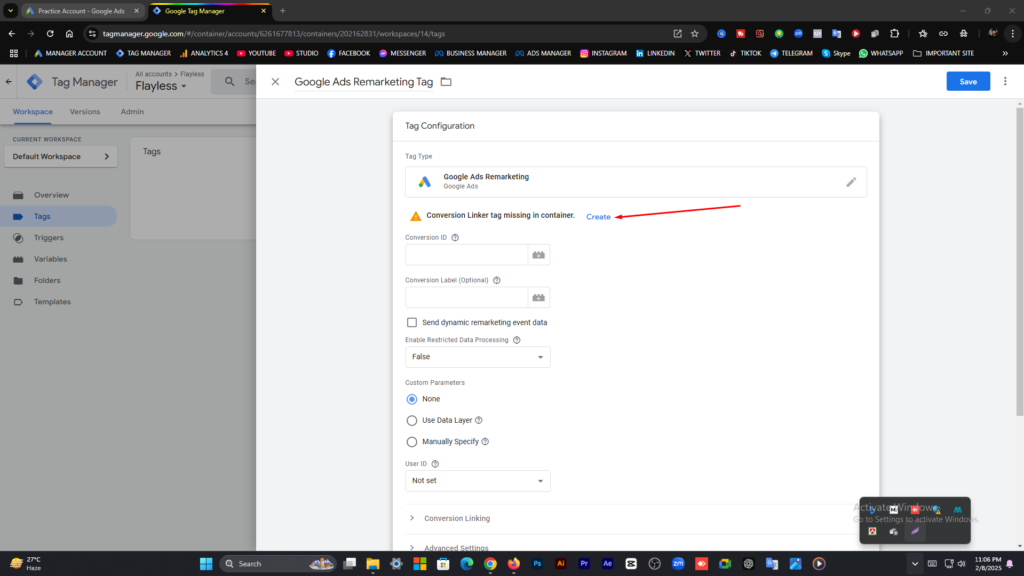Show help for Manually Specify
The width and height of the screenshot is (1024, 576).
[485, 442]
